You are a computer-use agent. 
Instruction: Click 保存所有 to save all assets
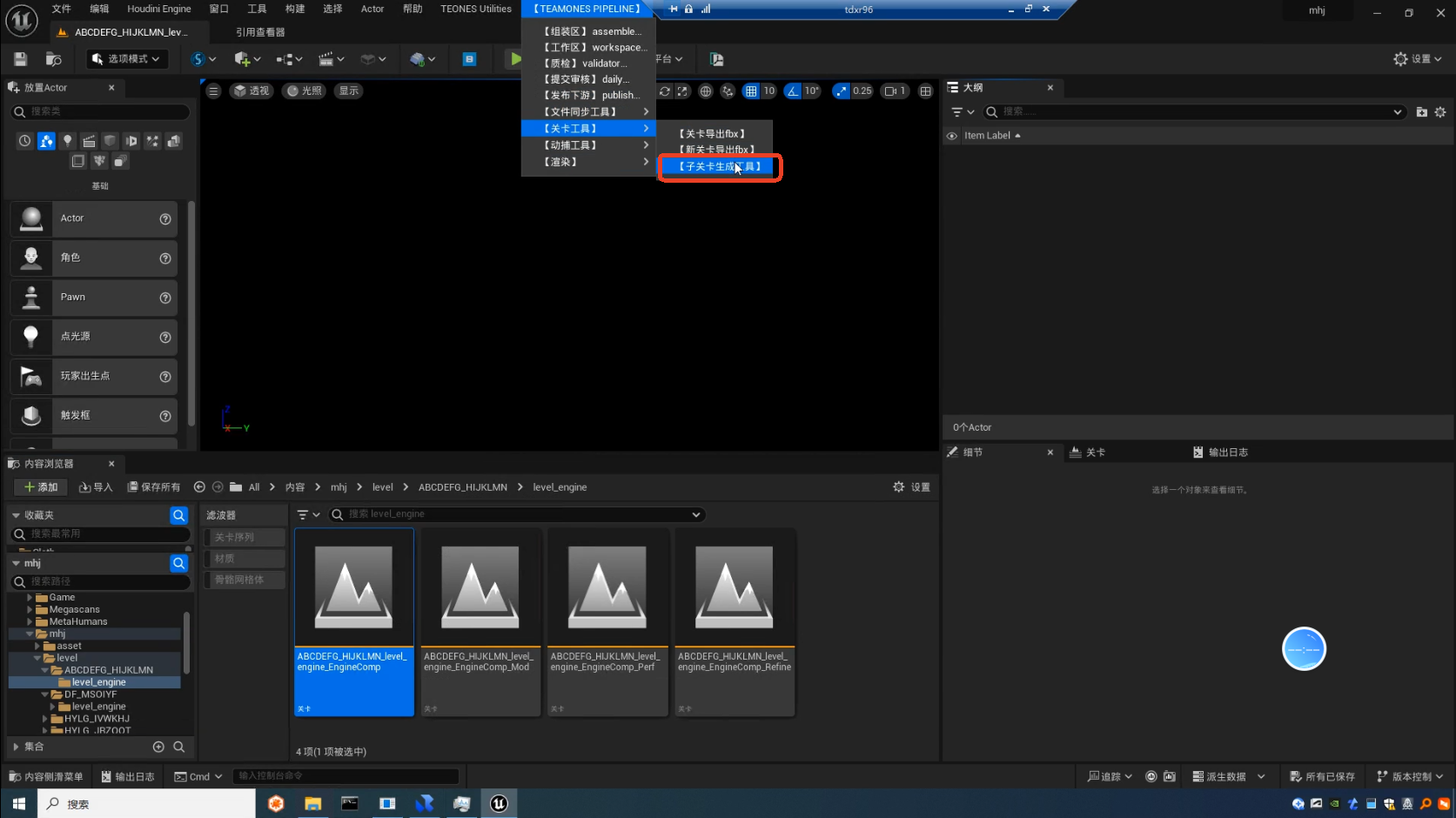[x=154, y=487]
